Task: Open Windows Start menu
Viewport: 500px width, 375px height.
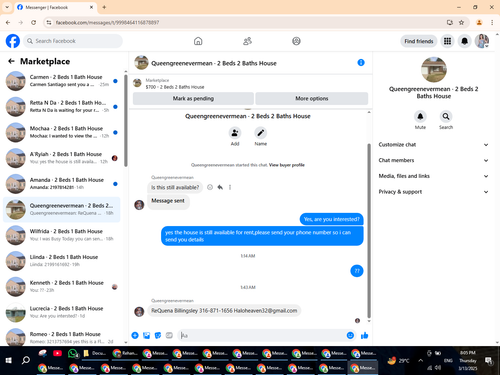Action: 9,360
